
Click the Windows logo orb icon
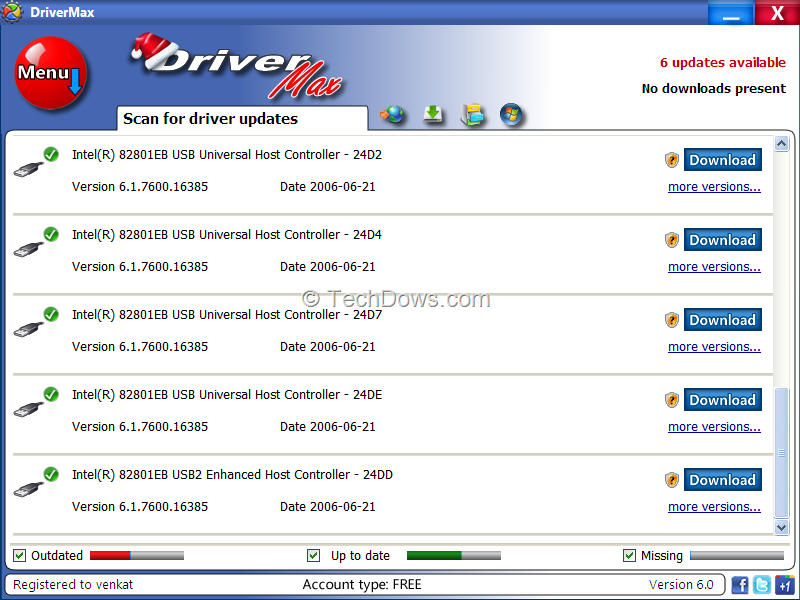click(x=511, y=114)
